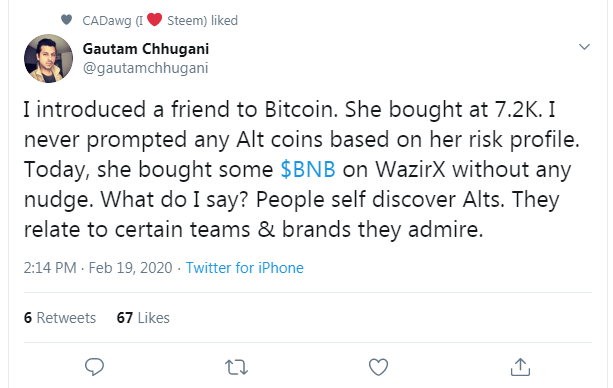Click the tweet body text about Bitcoin
This screenshot has height=388, width=613.
301,169
